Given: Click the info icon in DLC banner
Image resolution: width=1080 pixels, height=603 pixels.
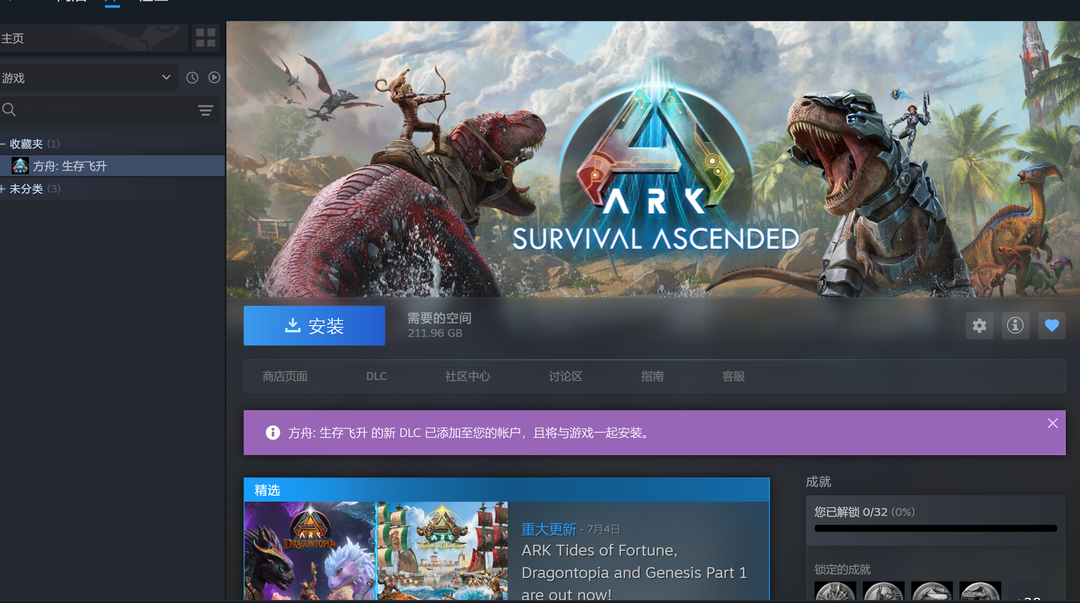Looking at the screenshot, I should pyautogui.click(x=273, y=433).
